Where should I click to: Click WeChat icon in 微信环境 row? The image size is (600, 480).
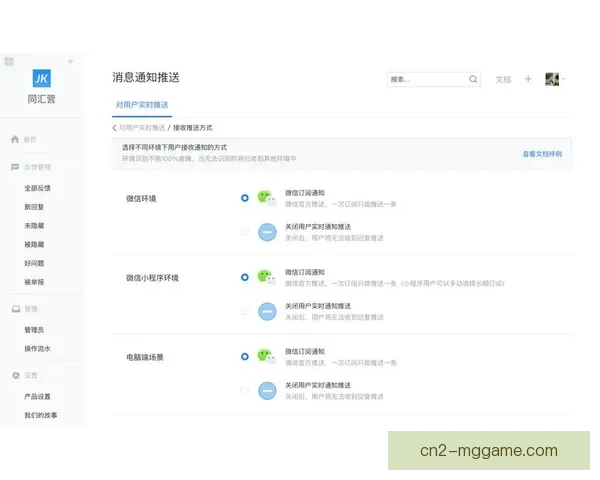pyautogui.click(x=267, y=198)
